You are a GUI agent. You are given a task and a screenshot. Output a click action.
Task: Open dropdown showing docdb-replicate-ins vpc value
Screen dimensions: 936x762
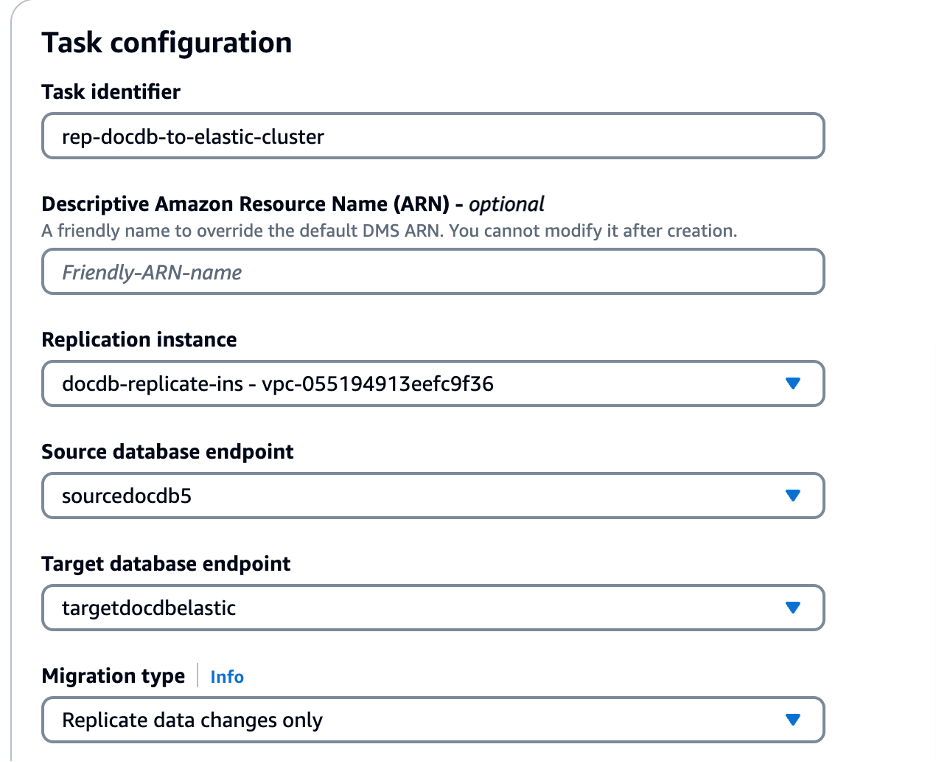click(400, 384)
